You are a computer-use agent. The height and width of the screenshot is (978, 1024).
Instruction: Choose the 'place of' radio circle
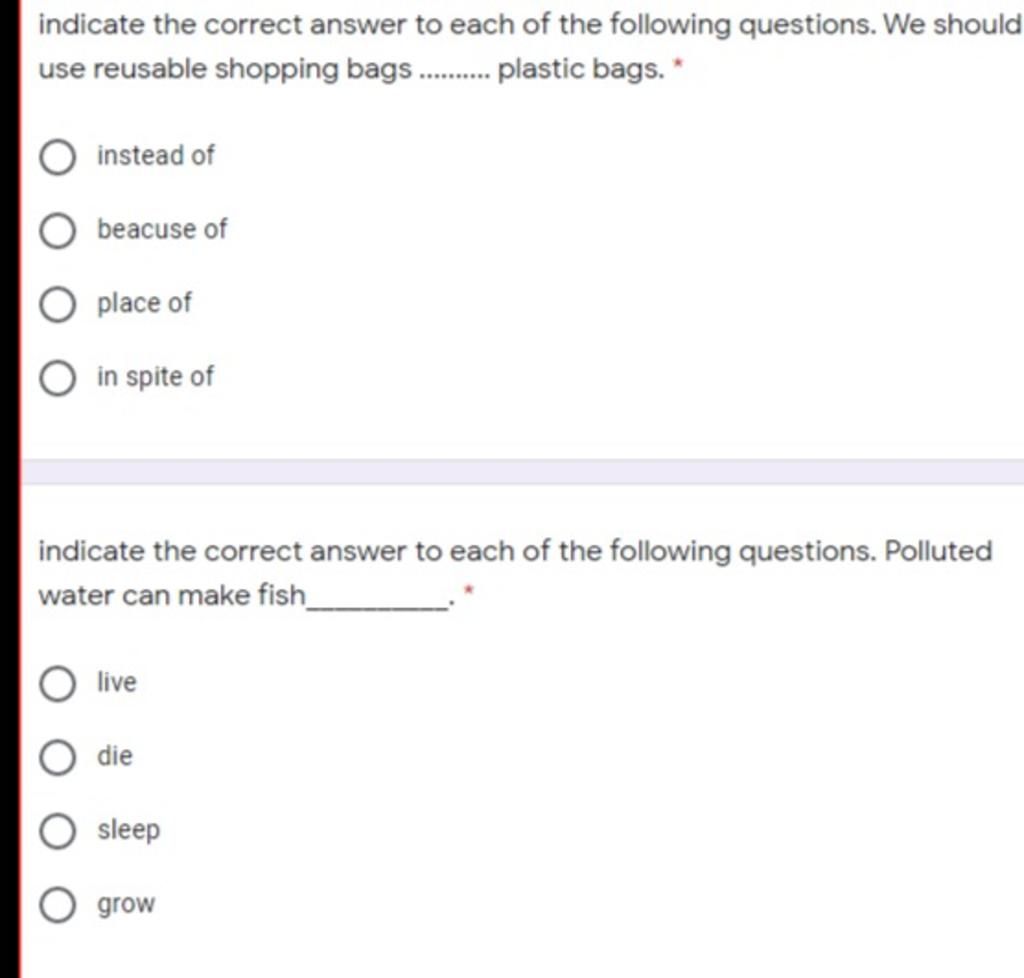click(x=58, y=304)
